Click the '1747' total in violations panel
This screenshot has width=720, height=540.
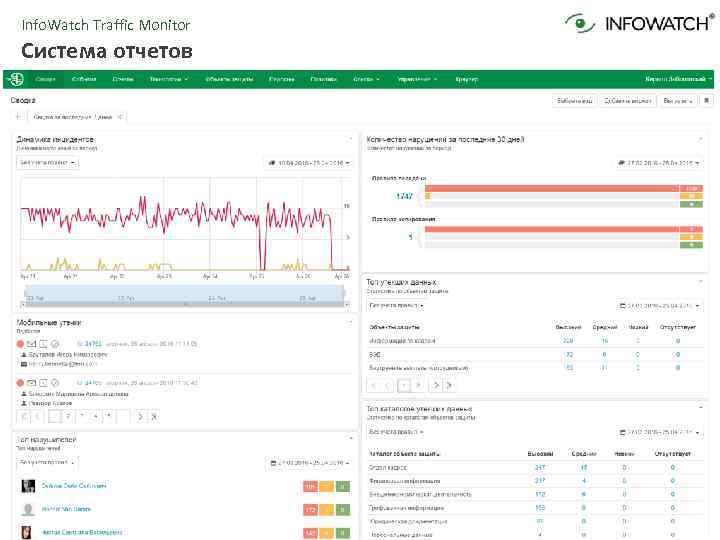[404, 196]
